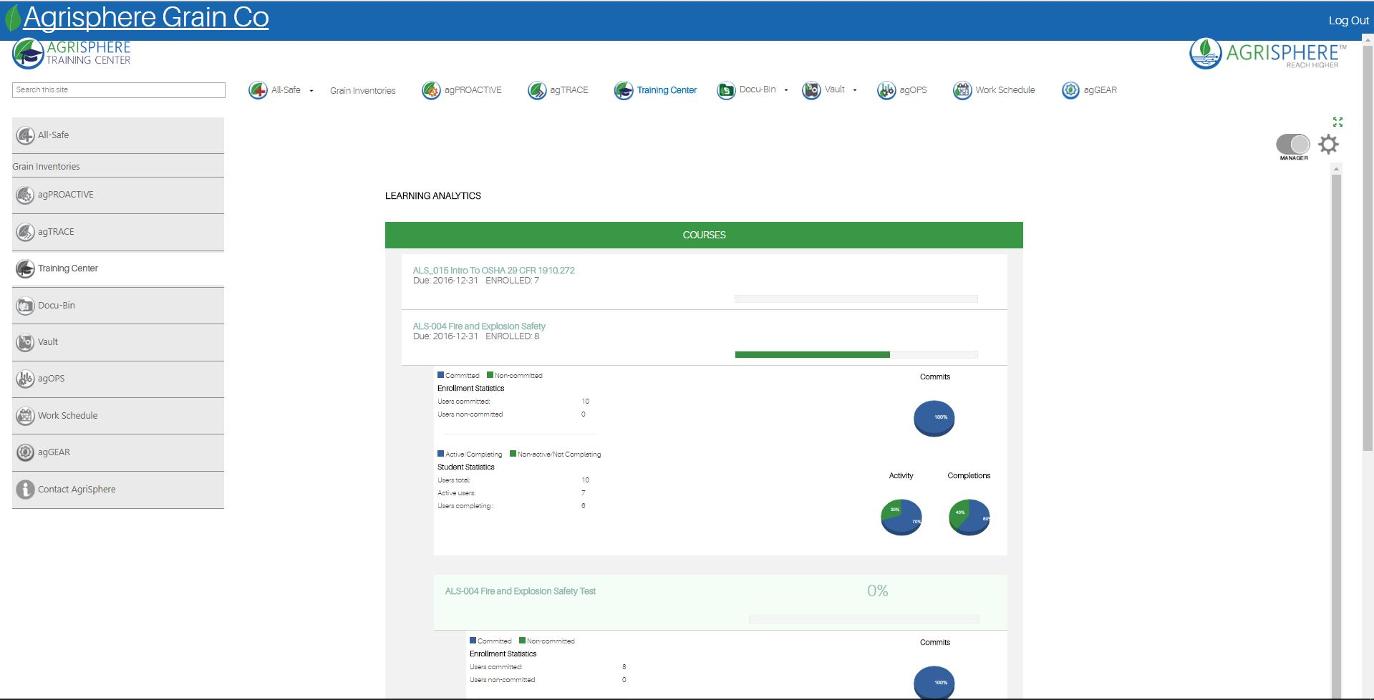The width and height of the screenshot is (1374, 700).
Task: Click the Docu-Bin icon in top navigation
Action: point(726,90)
